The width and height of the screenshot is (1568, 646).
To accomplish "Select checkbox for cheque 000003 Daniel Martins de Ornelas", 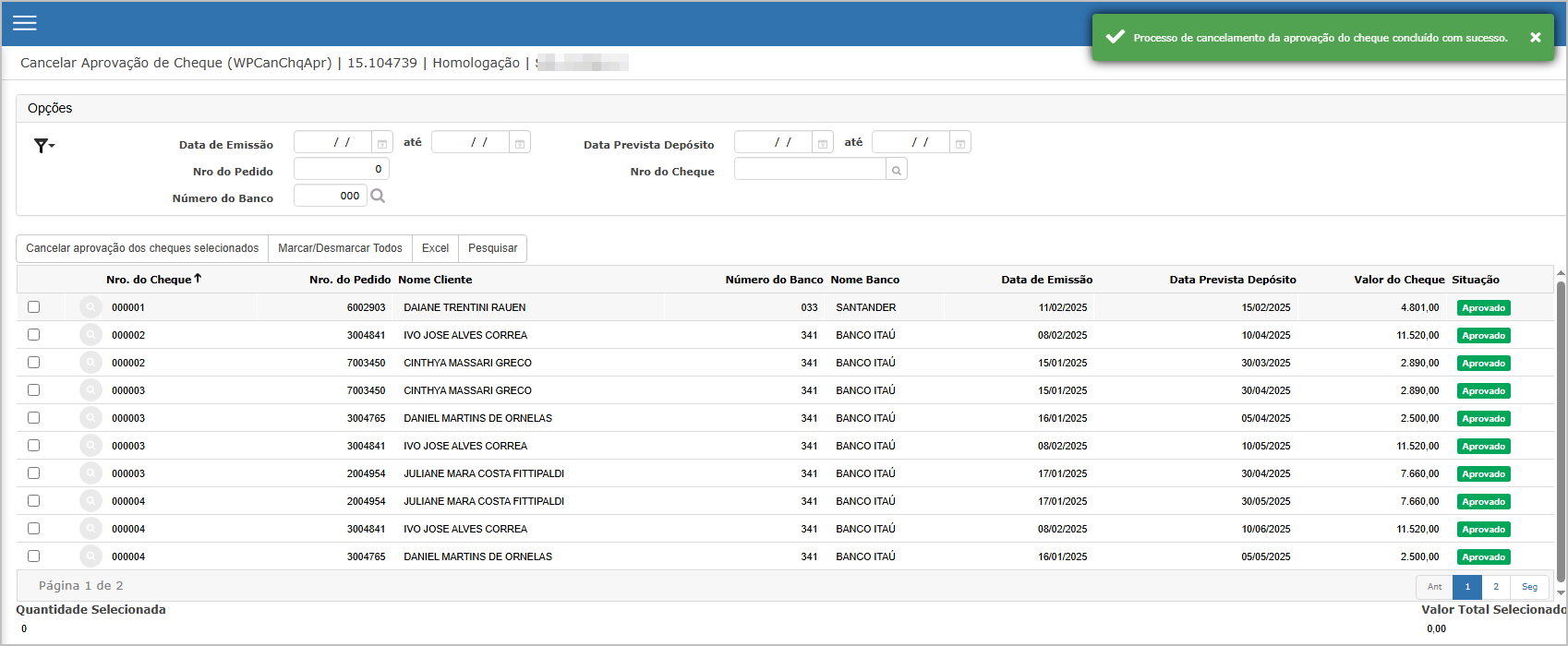I will (34, 418).
